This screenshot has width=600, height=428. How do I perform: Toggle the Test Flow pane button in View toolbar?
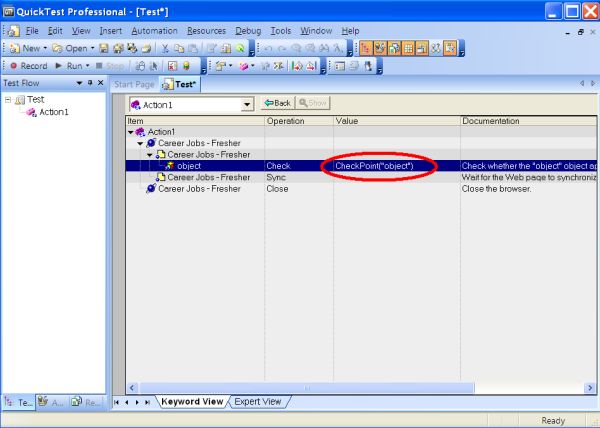point(366,48)
